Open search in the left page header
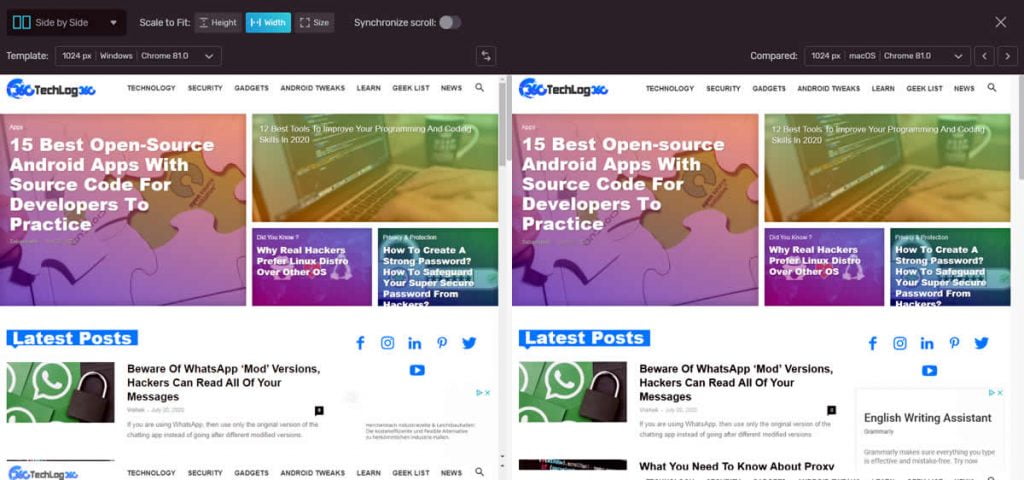The height and width of the screenshot is (480, 1024). click(x=480, y=88)
